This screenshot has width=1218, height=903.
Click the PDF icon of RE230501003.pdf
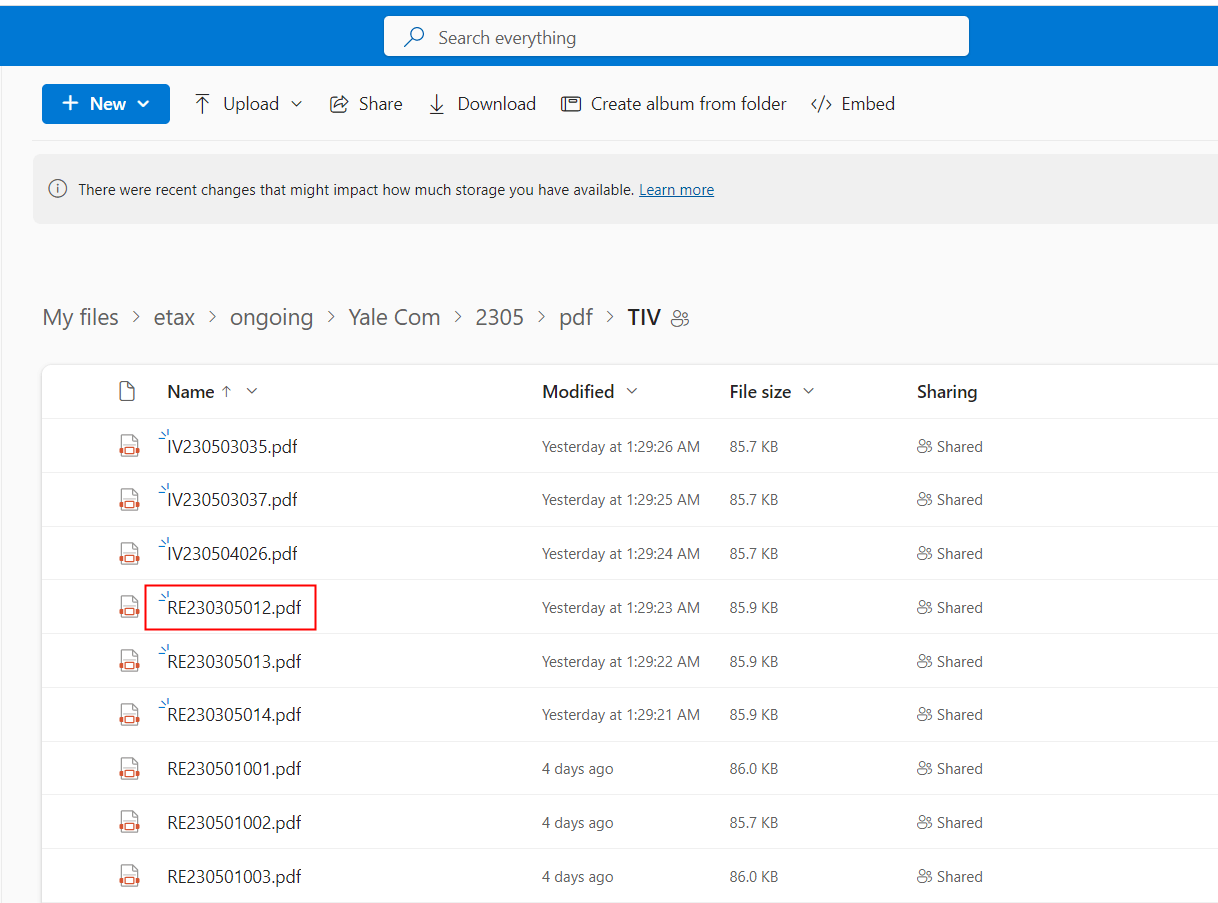point(129,877)
